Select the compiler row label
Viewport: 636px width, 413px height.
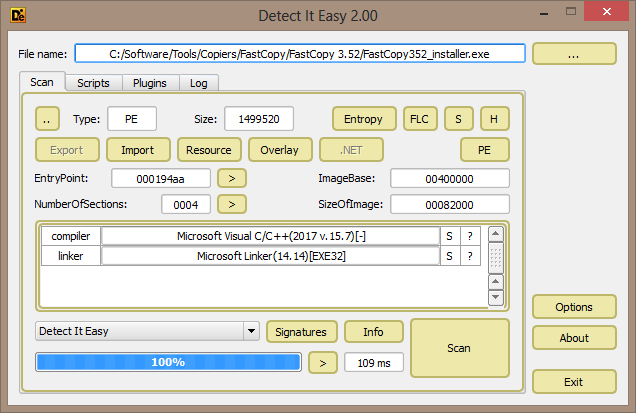tap(71, 236)
